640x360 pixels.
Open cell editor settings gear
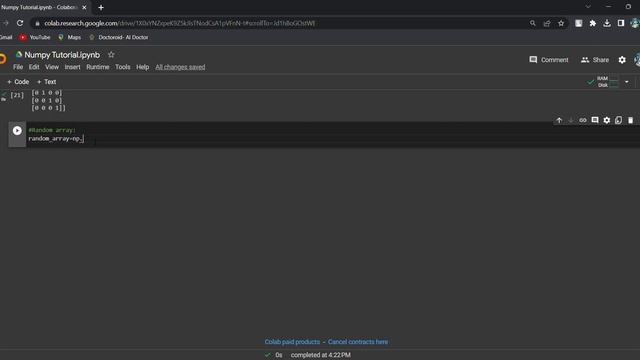tap(607, 120)
